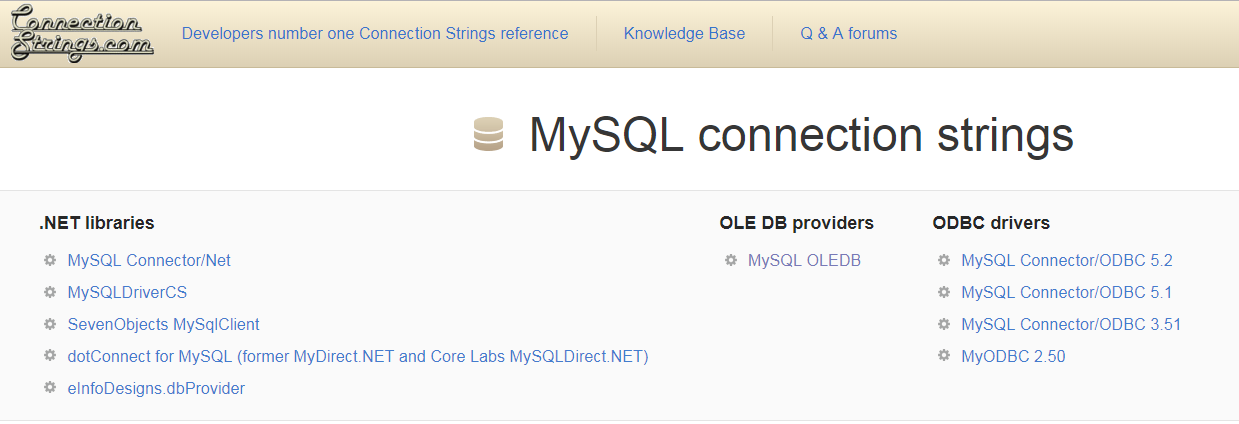1239x424 pixels.
Task: Open the dotConnect for MySQL link
Action: tap(358, 356)
